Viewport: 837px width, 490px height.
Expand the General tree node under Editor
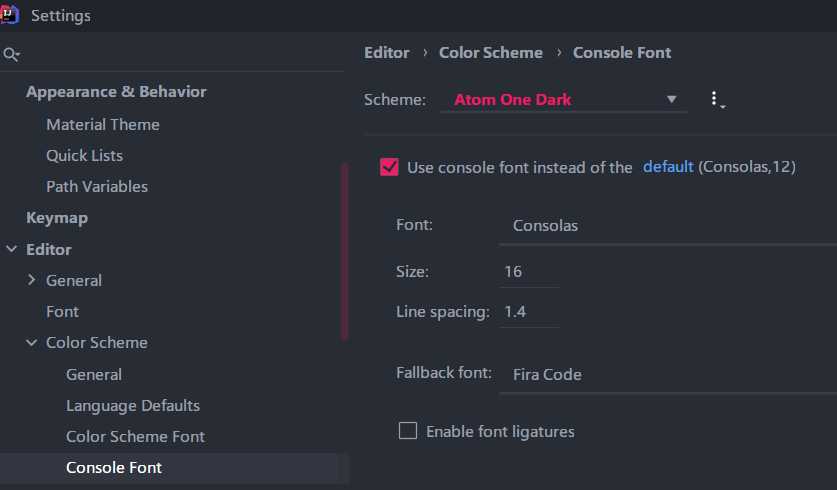32,280
